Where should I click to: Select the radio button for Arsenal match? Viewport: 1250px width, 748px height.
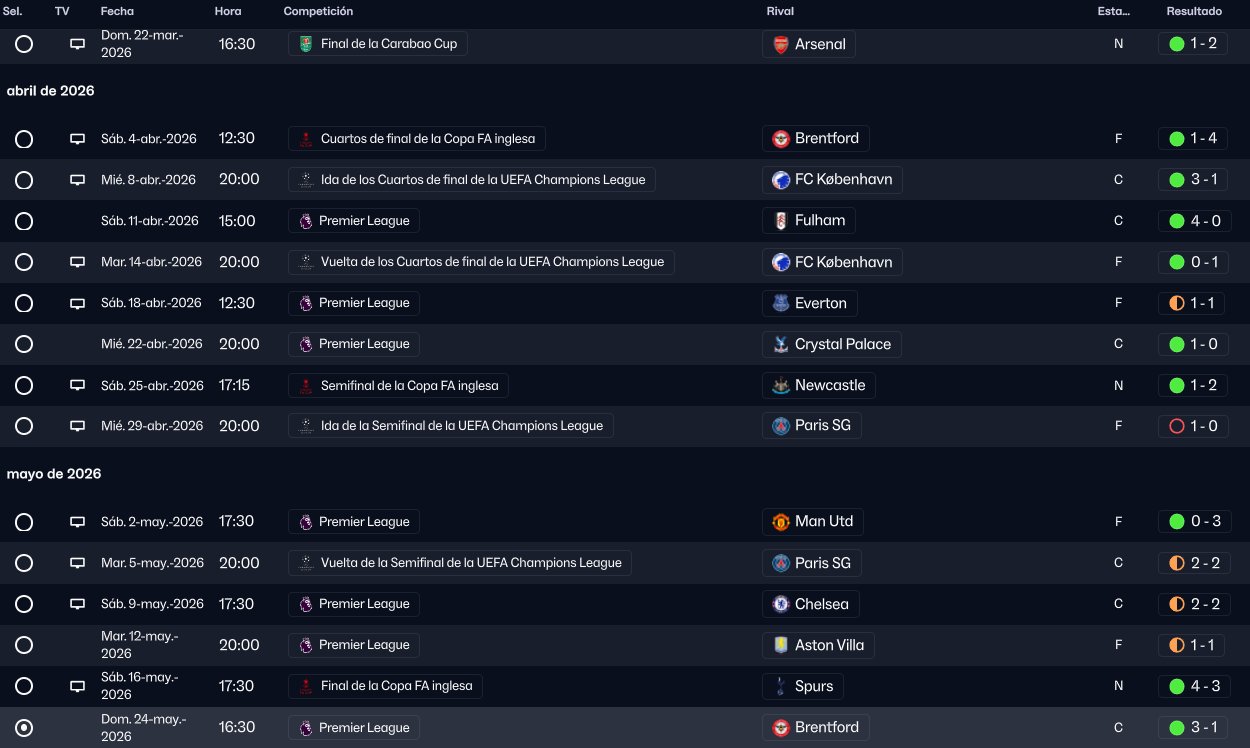coord(24,44)
